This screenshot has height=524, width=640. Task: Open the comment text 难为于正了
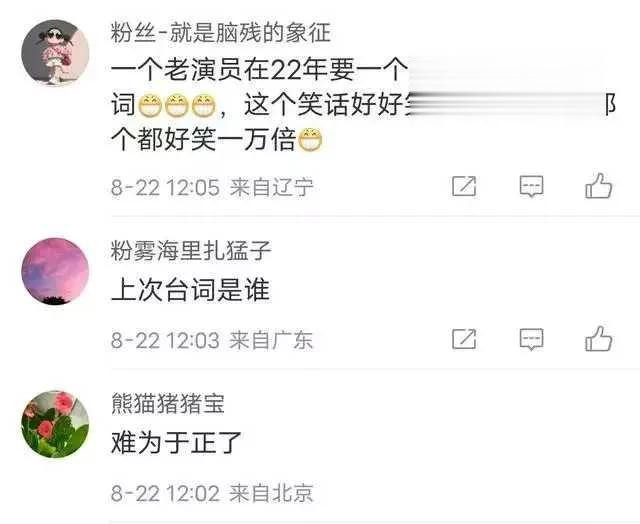coord(176,443)
